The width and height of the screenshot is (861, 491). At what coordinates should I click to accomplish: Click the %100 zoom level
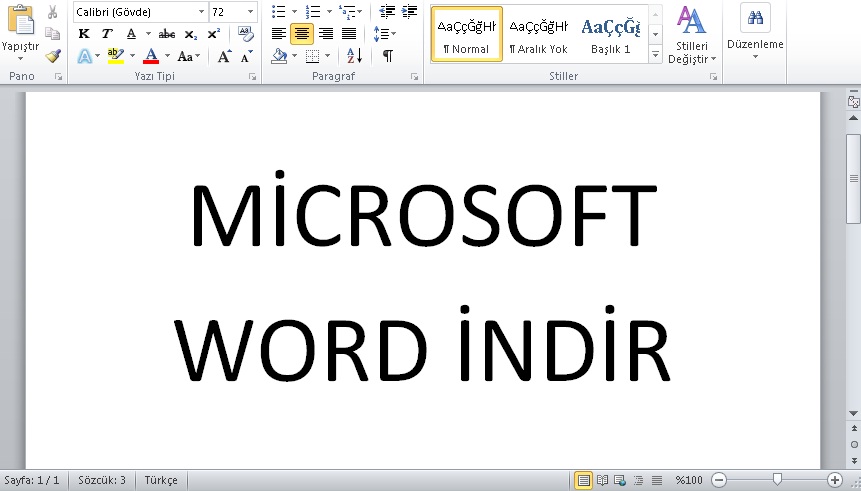click(x=689, y=481)
